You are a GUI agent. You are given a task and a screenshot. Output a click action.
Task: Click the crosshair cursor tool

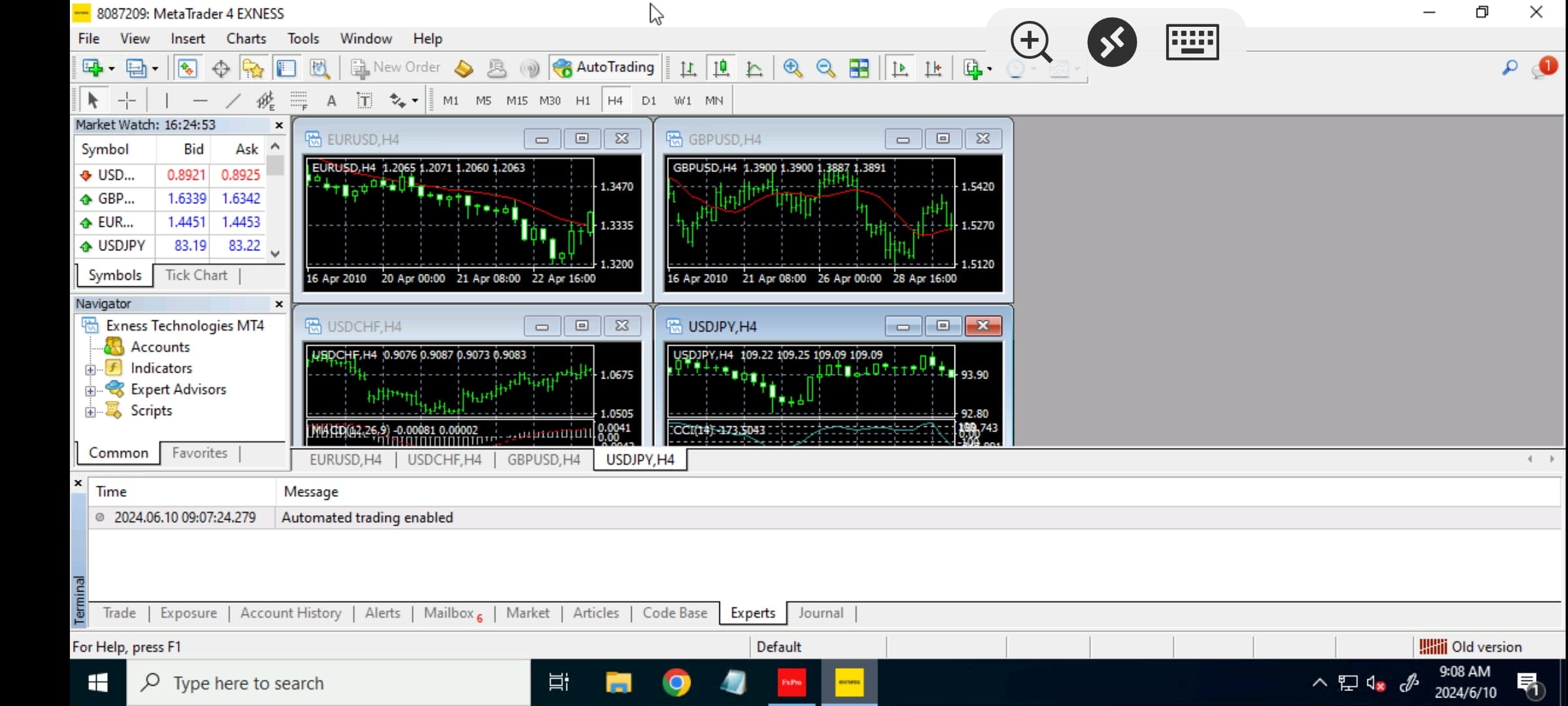[127, 101]
